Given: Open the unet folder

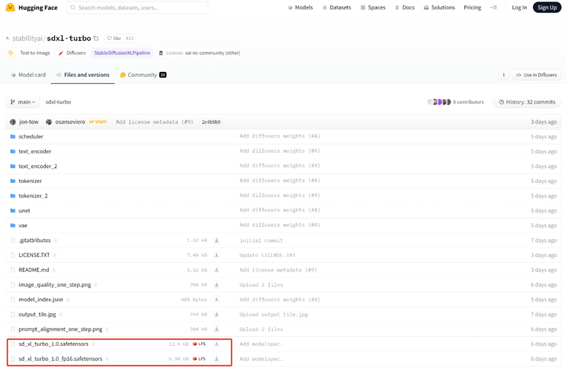Looking at the screenshot, I should tap(24, 210).
